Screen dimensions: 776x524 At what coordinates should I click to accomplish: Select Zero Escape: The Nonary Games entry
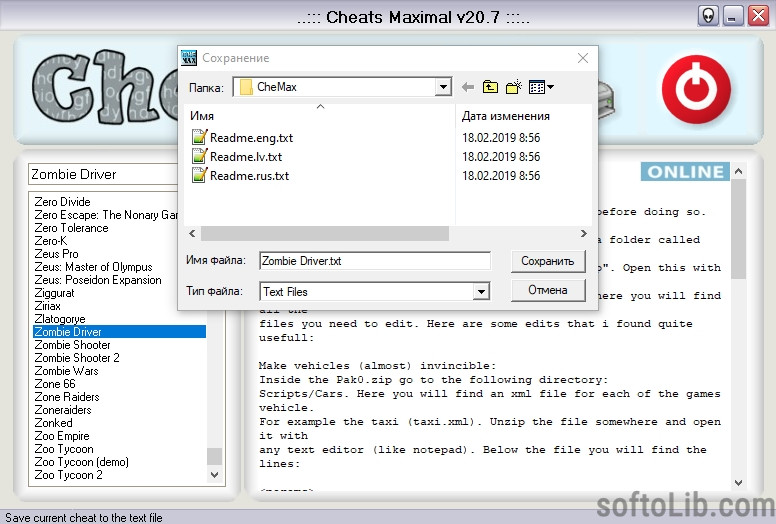click(106, 215)
